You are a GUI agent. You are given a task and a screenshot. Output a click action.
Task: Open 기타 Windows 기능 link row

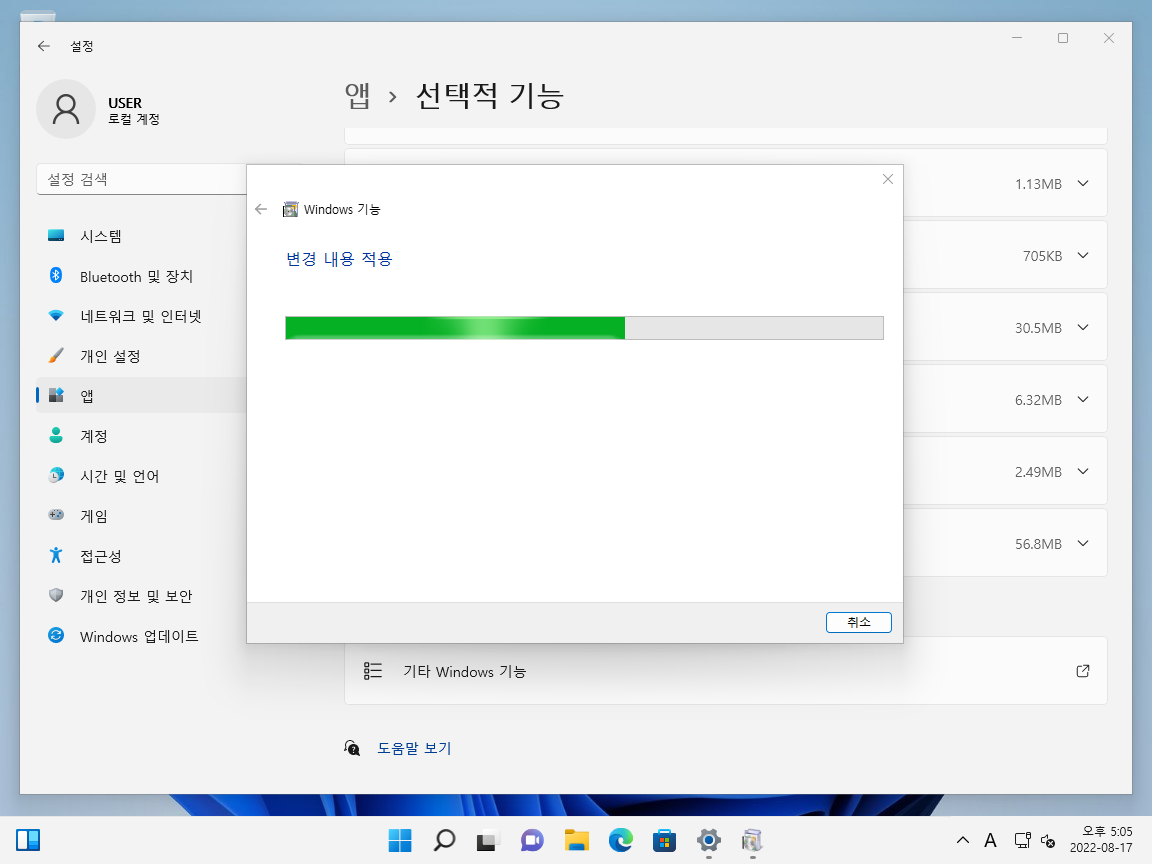pyautogui.click(x=726, y=671)
